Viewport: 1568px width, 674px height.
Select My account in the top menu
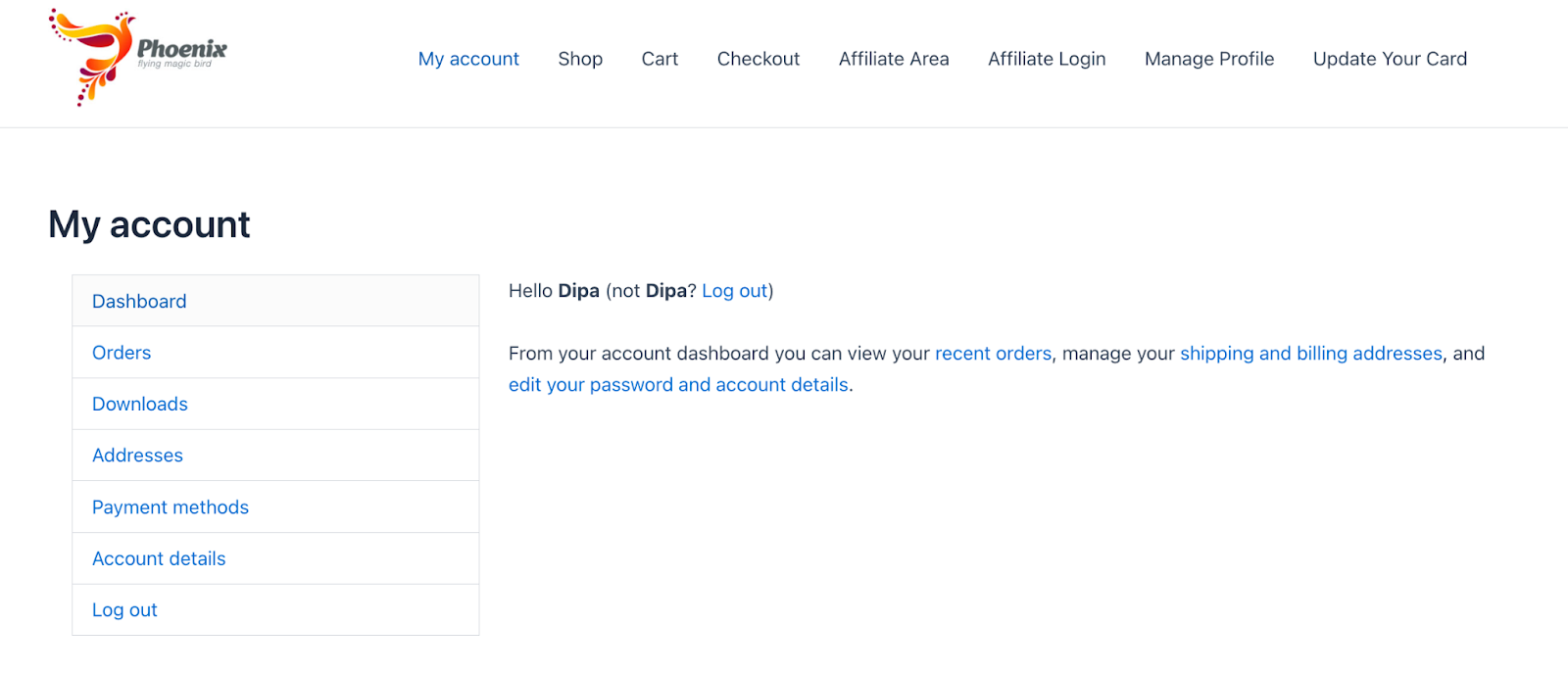468,59
